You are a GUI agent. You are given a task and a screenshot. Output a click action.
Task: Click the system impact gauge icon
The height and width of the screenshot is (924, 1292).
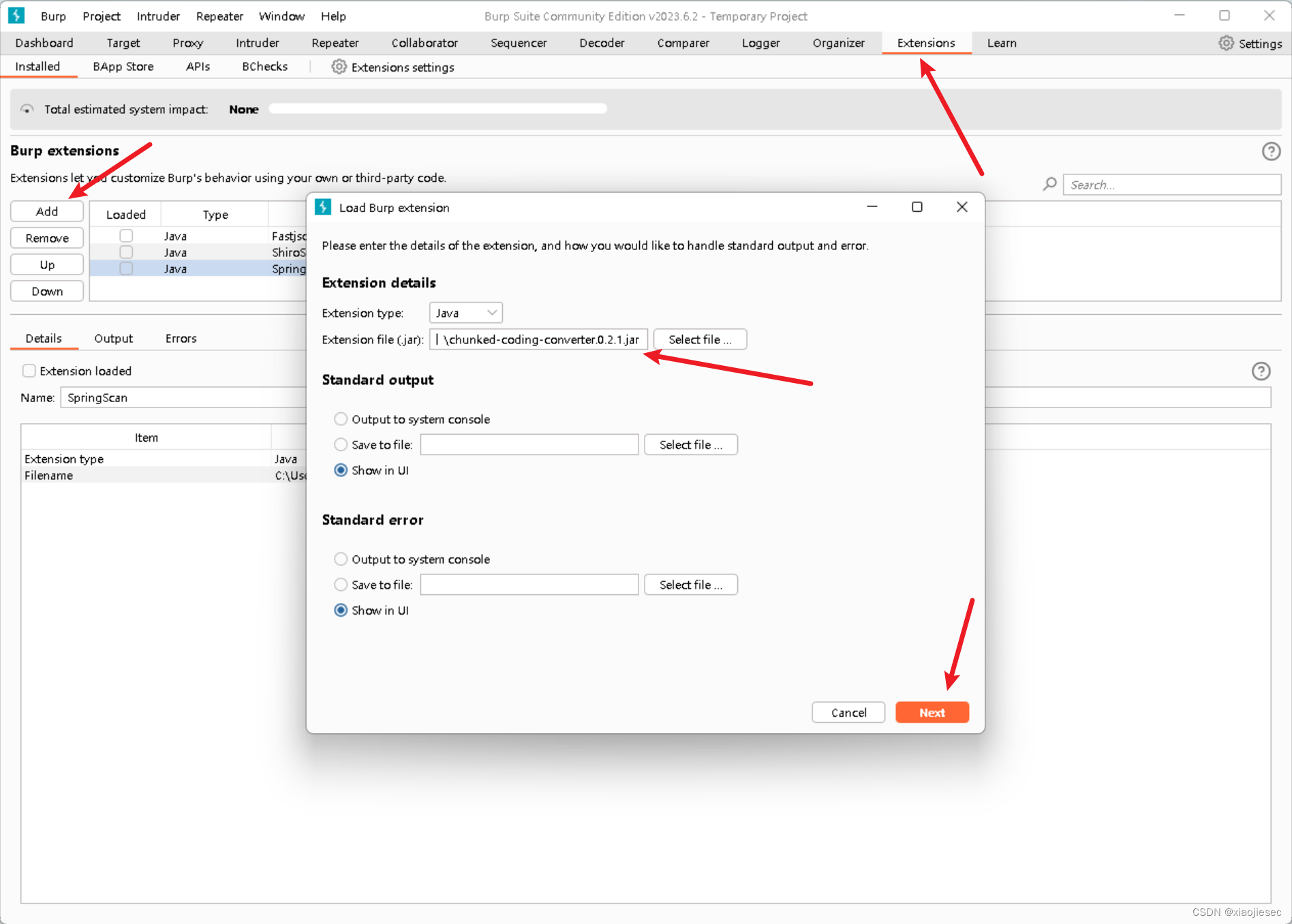coord(27,109)
